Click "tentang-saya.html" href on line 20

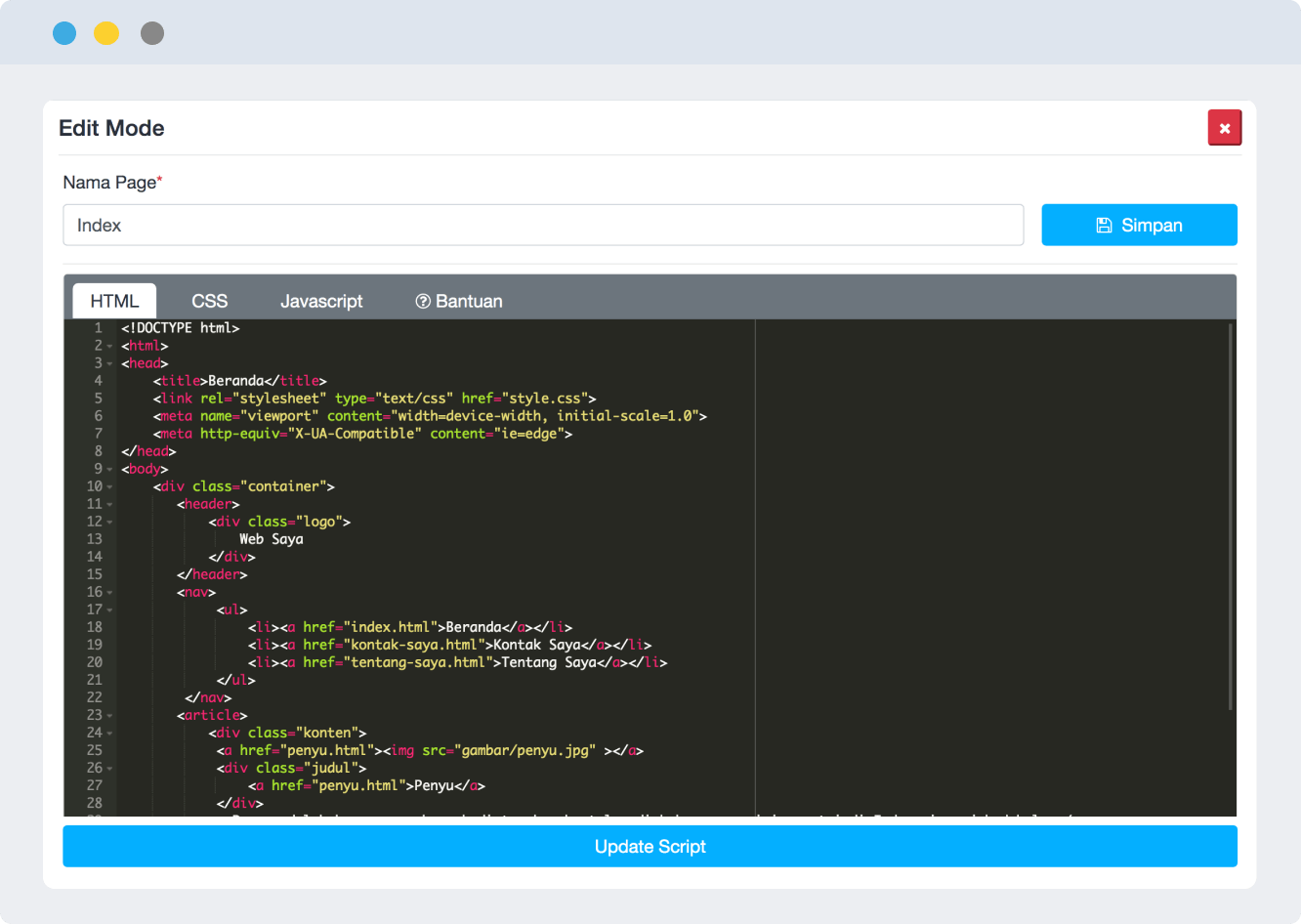tap(418, 662)
